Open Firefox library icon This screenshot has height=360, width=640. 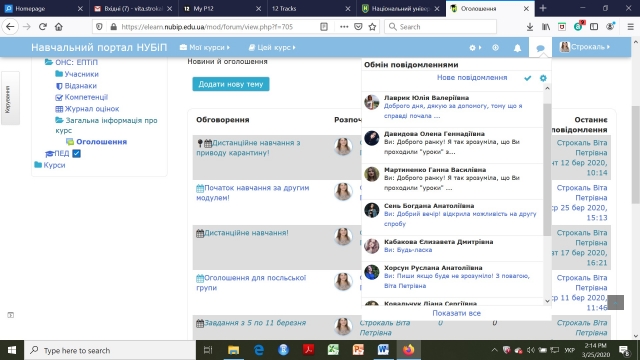point(546,27)
